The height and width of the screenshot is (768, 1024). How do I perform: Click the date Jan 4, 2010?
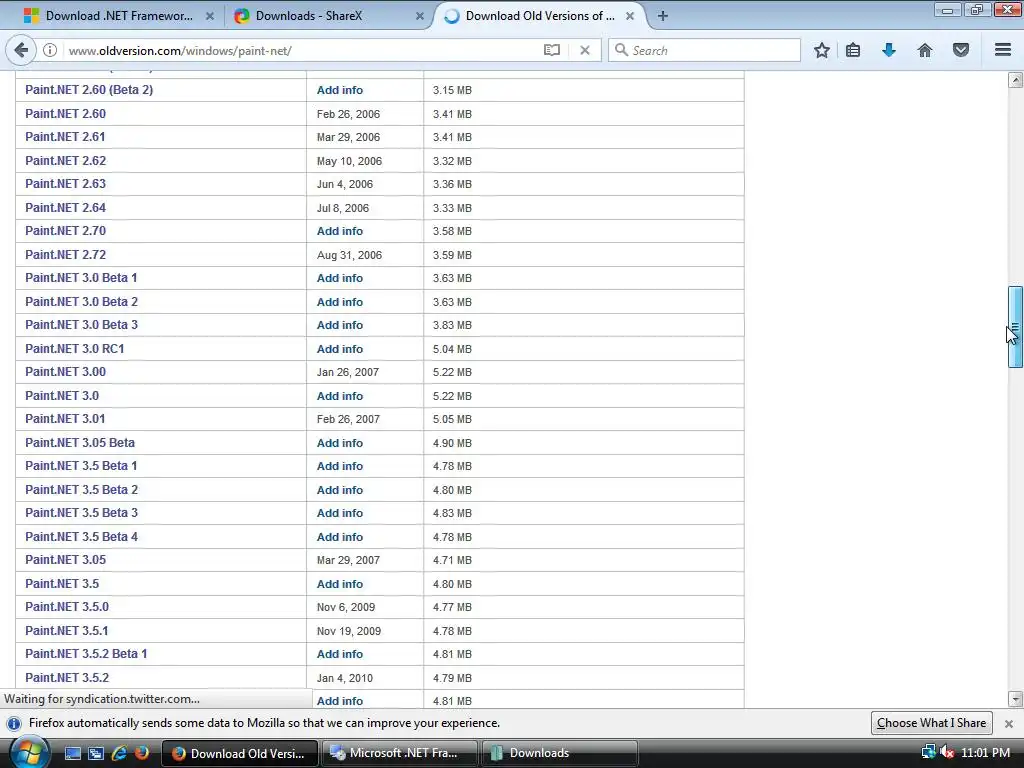click(x=344, y=678)
